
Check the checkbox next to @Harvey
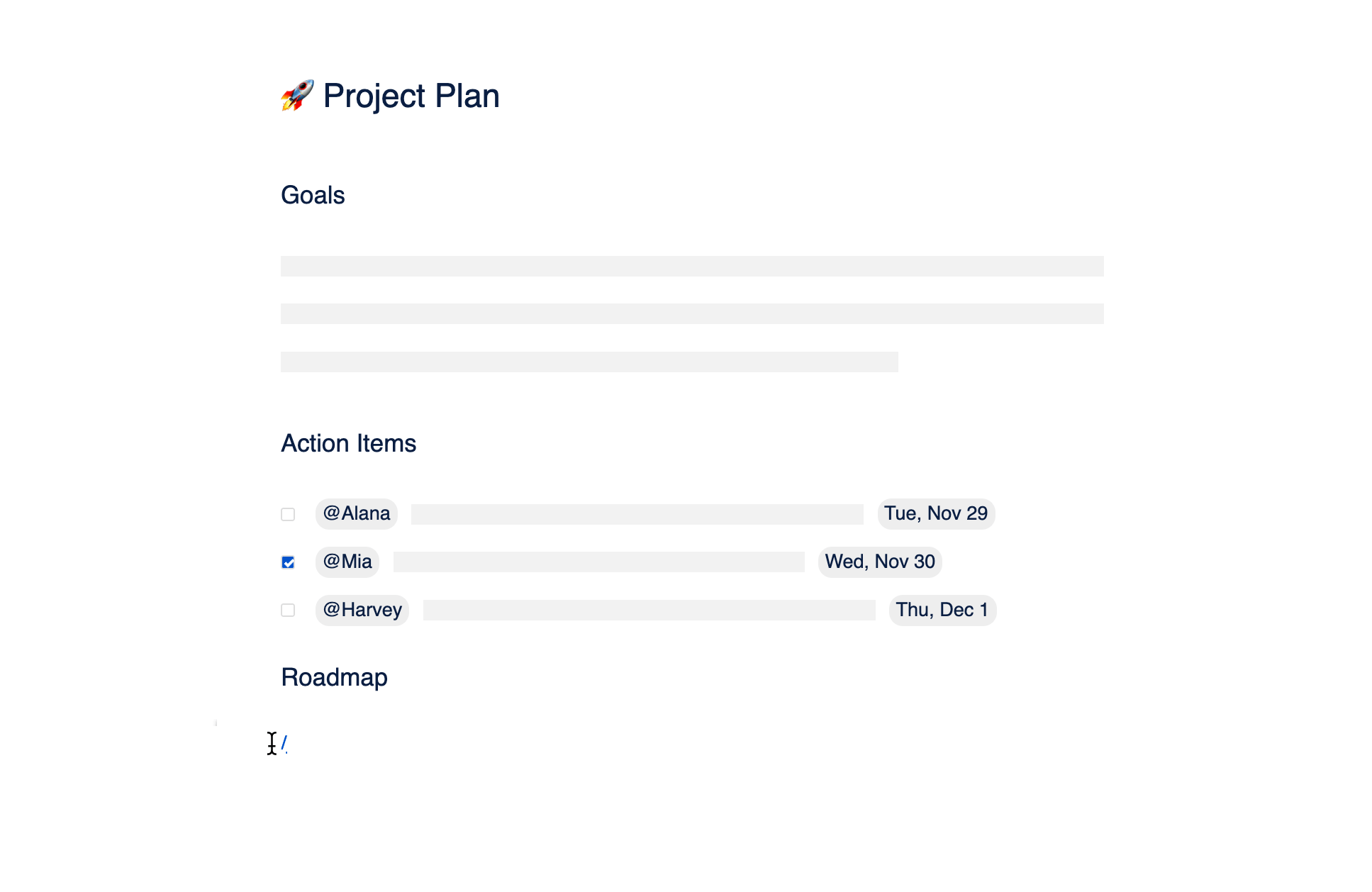pyautogui.click(x=288, y=610)
